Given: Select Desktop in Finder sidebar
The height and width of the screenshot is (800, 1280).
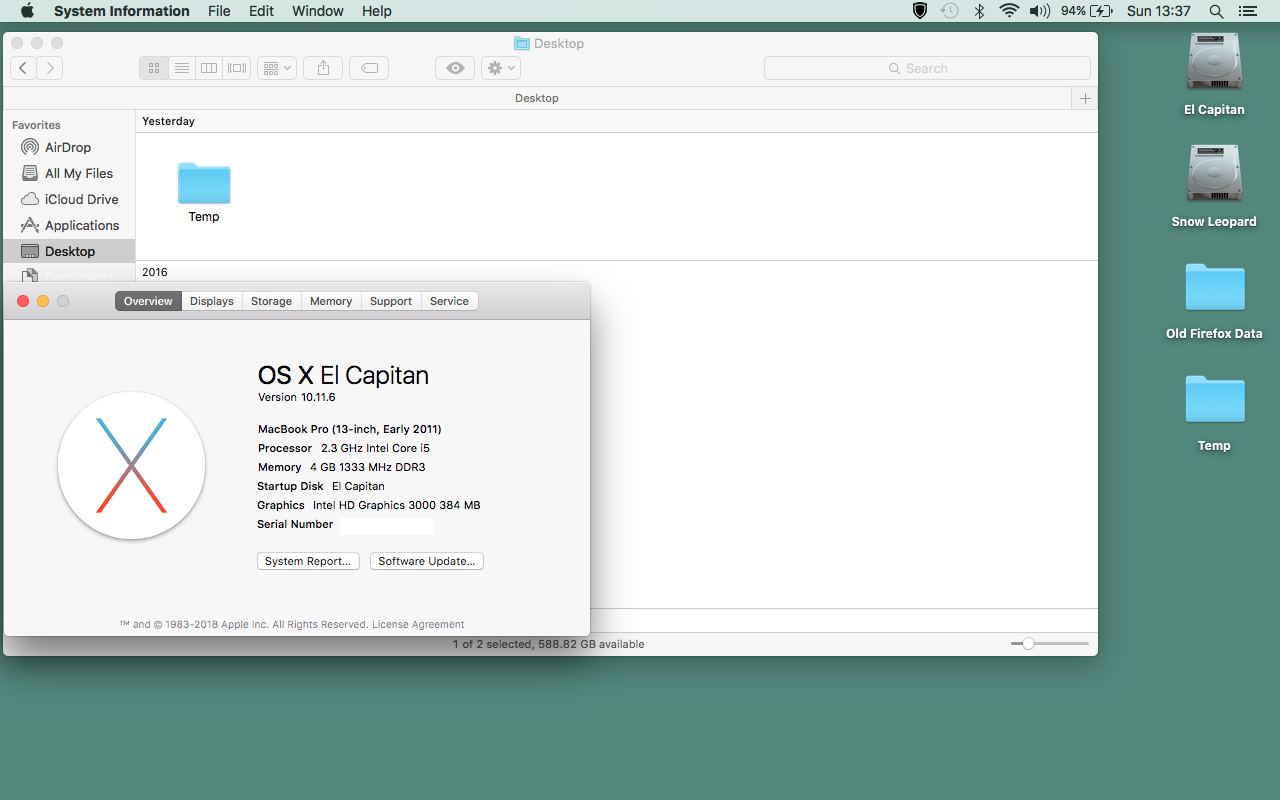Looking at the screenshot, I should tap(69, 251).
